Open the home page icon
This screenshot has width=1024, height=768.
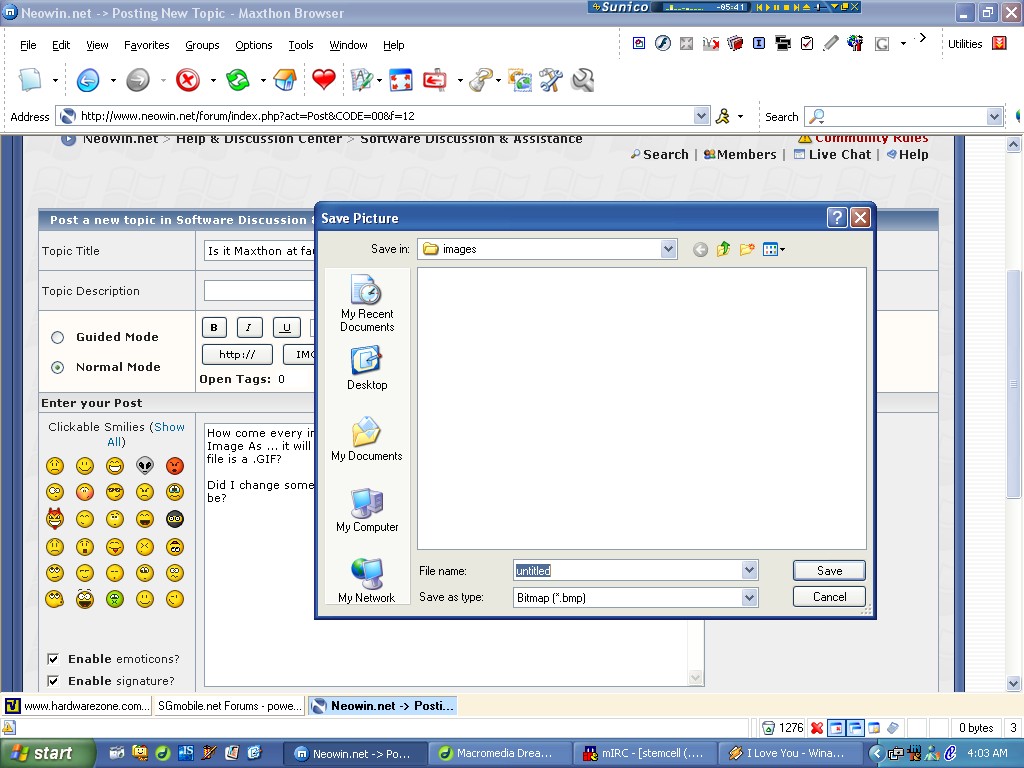(285, 80)
